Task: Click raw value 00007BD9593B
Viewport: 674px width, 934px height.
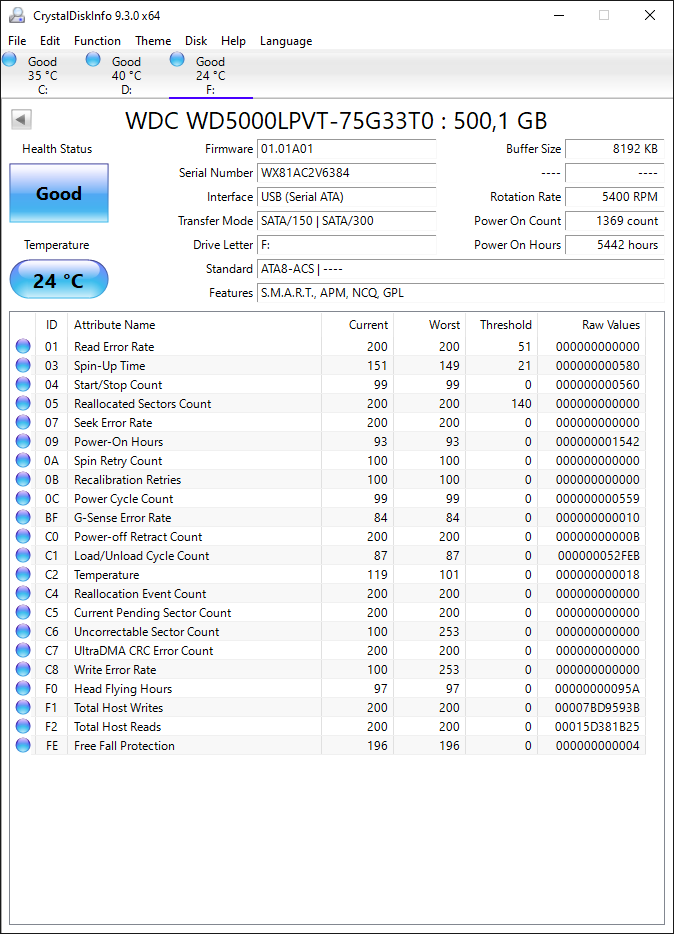Action: pyautogui.click(x=597, y=708)
